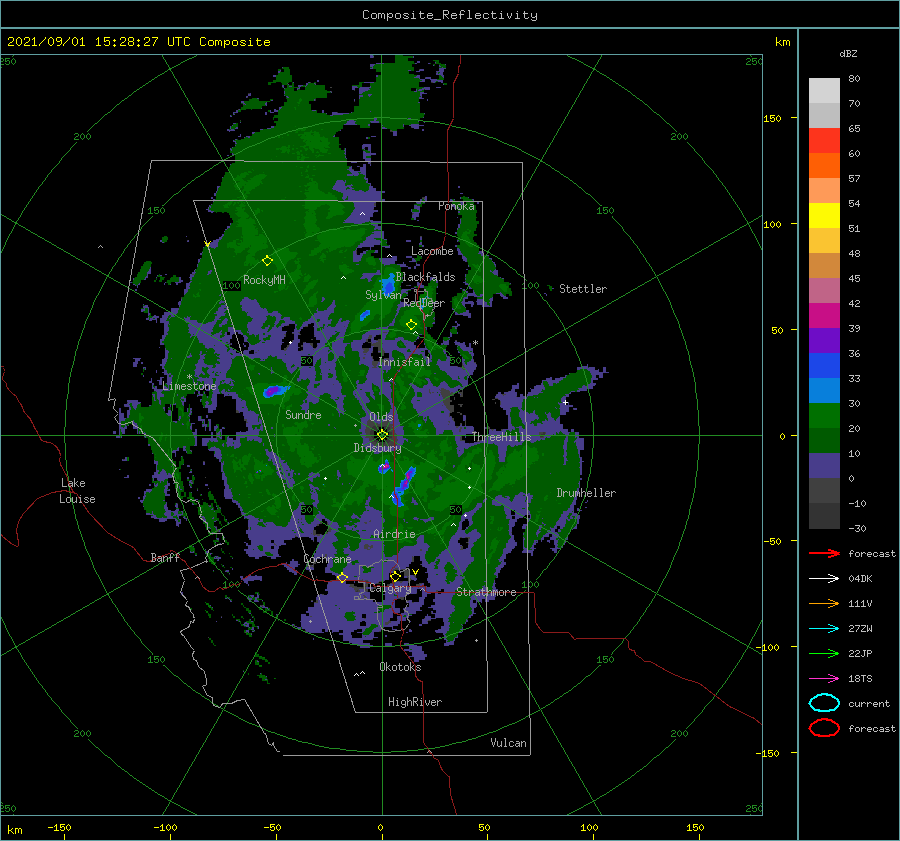Choose the green 22JP arrow legend icon
This screenshot has width=900, height=841.
(824, 653)
